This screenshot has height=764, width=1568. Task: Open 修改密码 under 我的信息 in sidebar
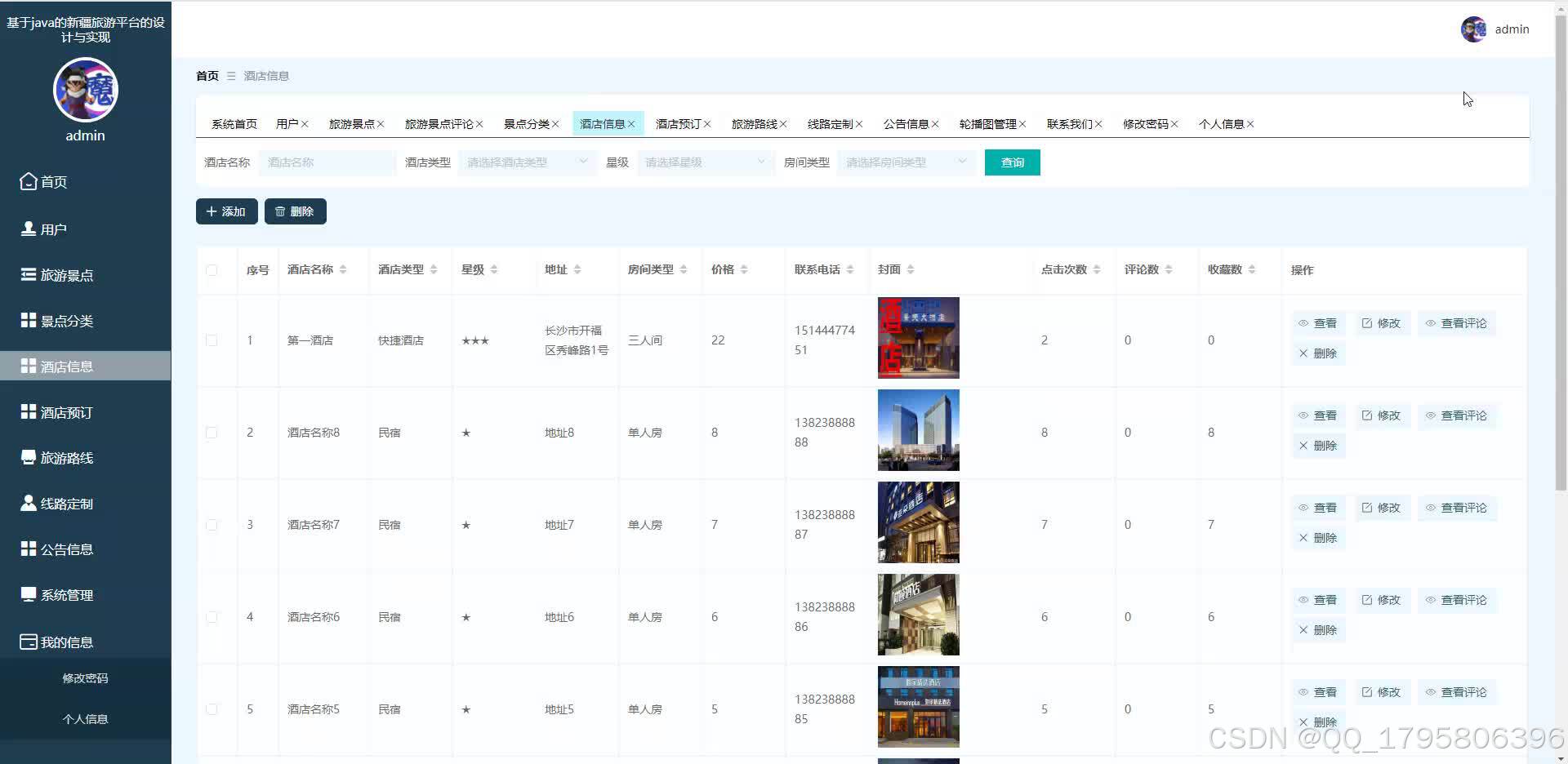pyautogui.click(x=85, y=678)
